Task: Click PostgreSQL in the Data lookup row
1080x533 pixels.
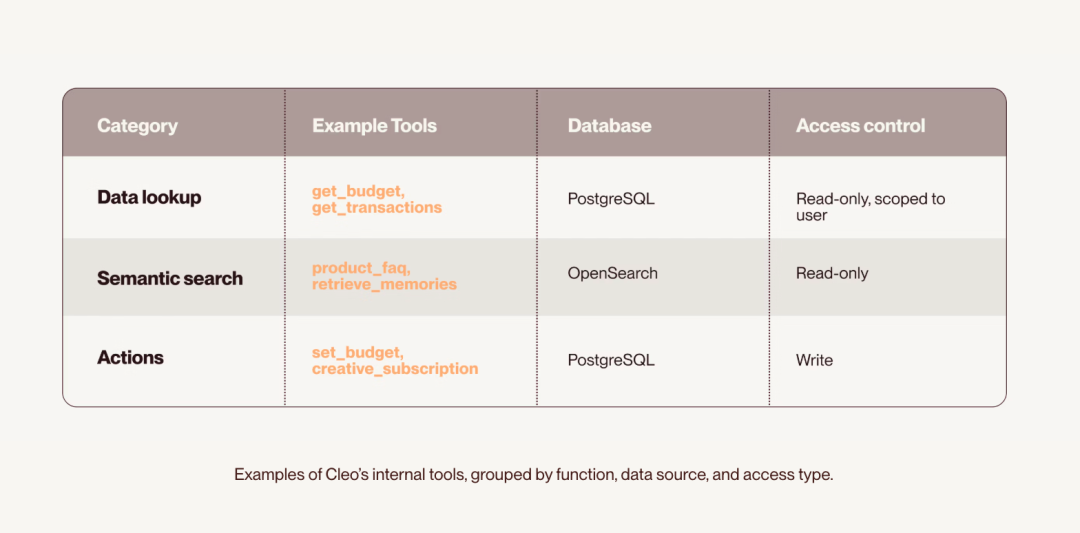Action: pyautogui.click(x=611, y=199)
